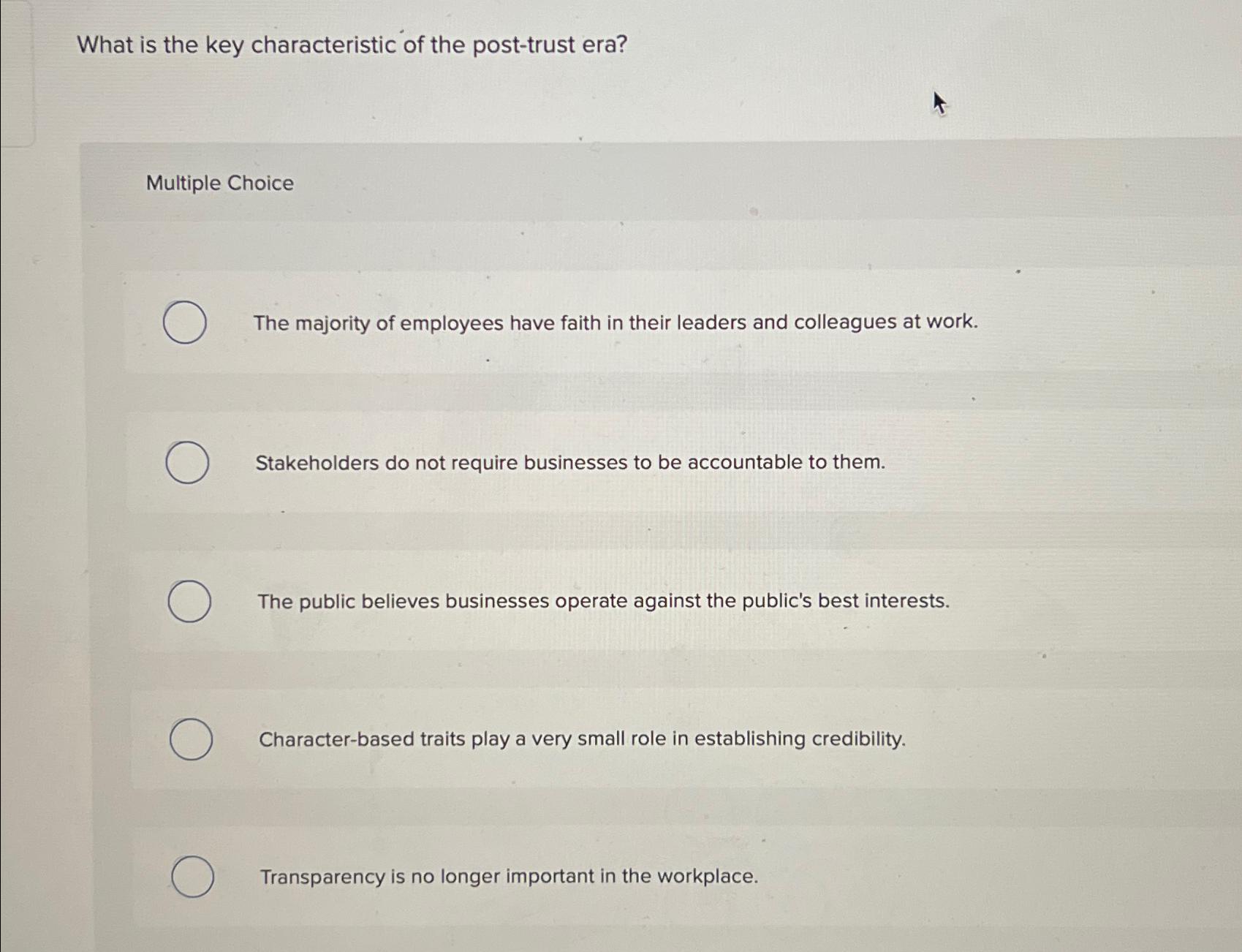Select radio button for 'majority of employees have faith' option
The image size is (1242, 952).
point(186,322)
